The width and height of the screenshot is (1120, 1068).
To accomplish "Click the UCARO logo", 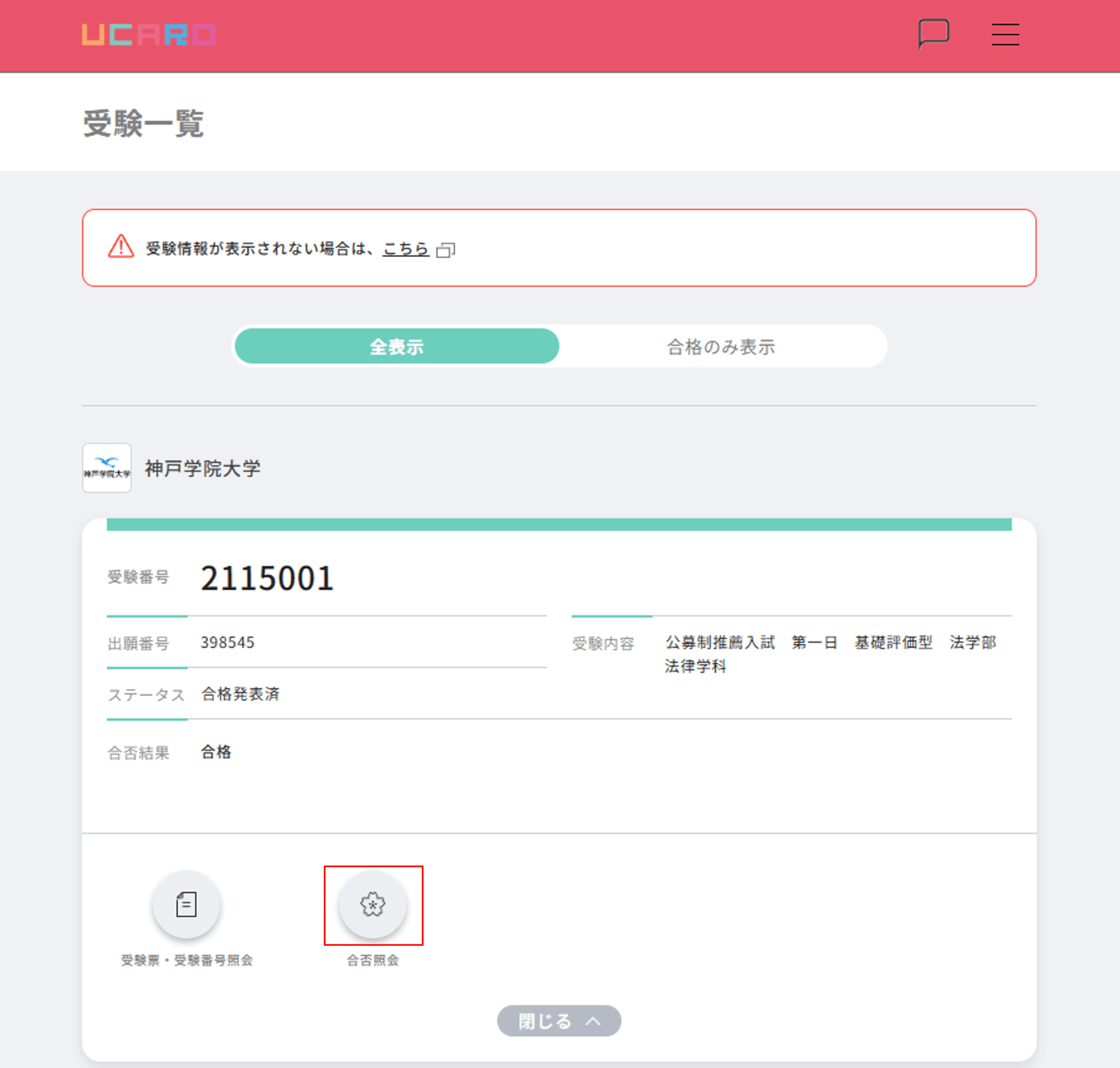I will 149,35.
